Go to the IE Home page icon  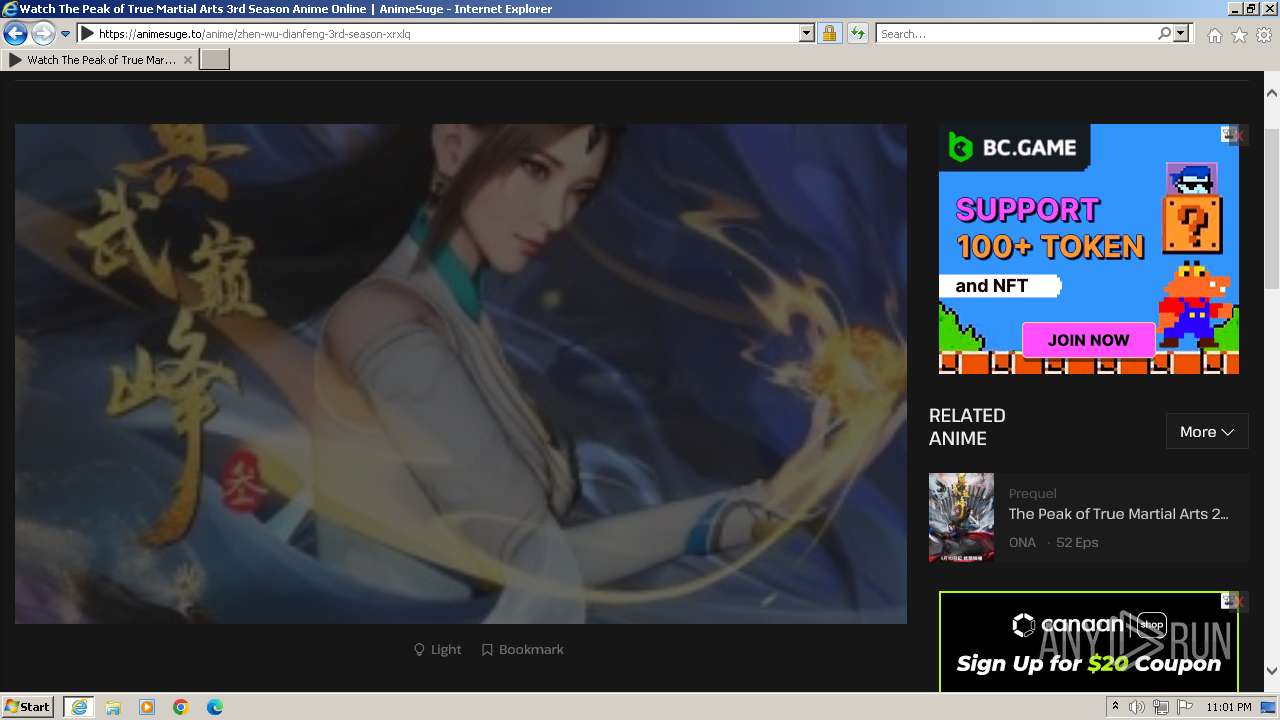point(1214,35)
